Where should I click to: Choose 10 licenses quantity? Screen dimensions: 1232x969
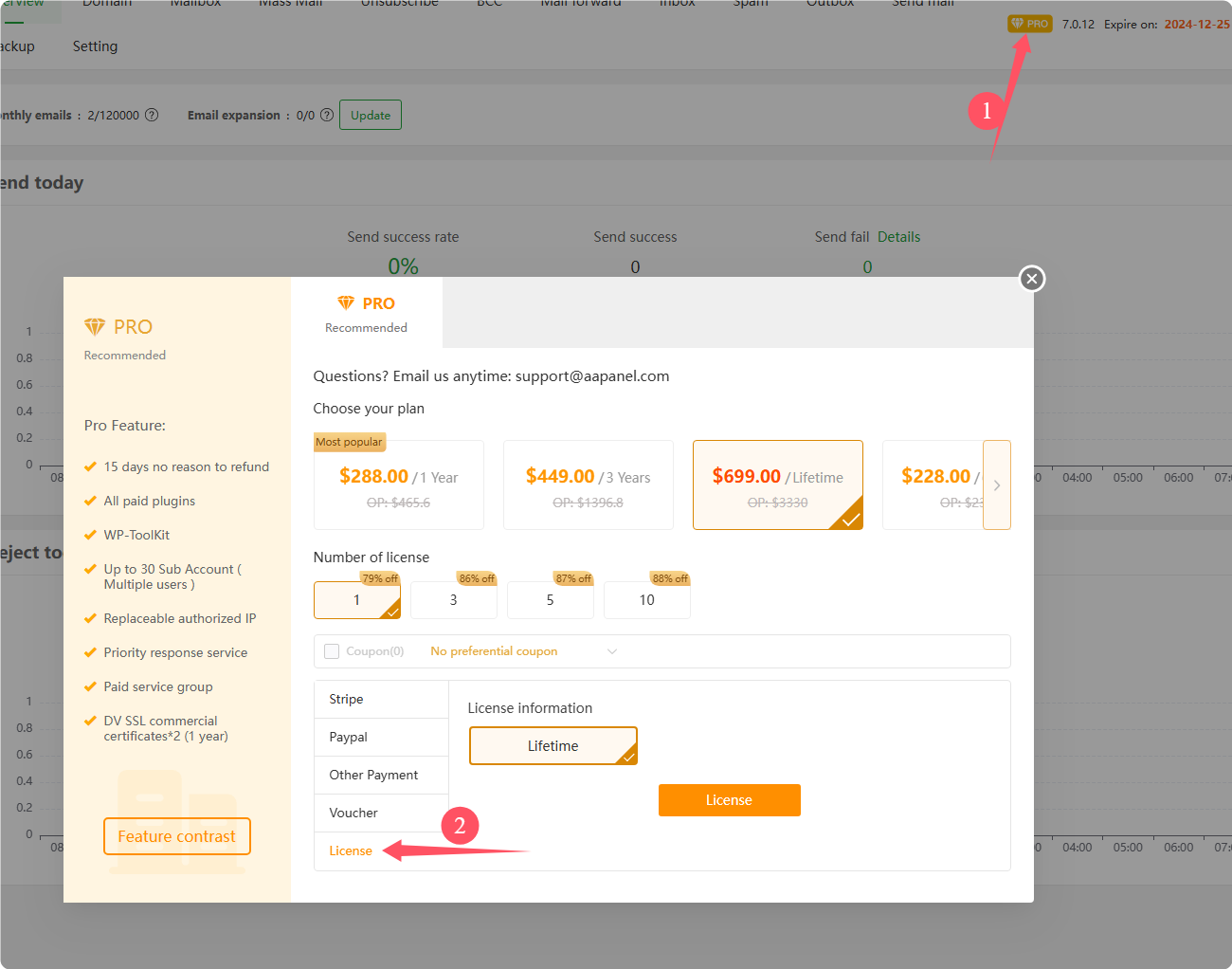pyautogui.click(x=647, y=600)
